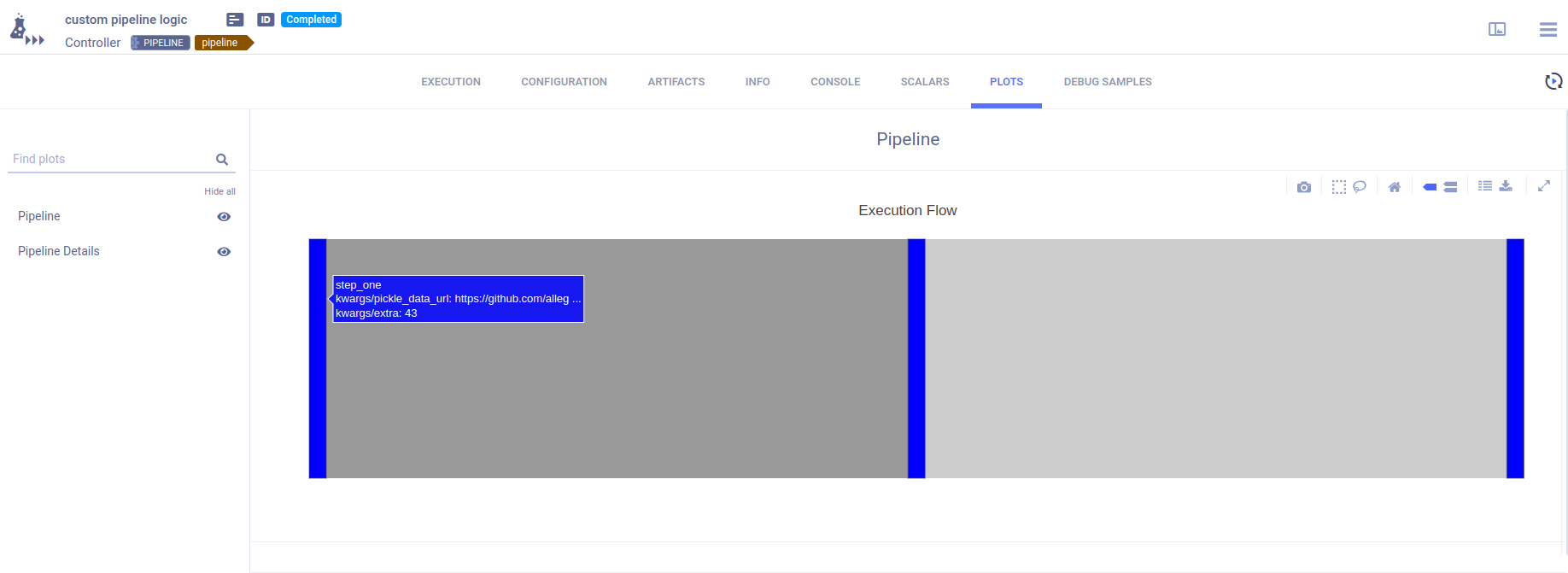Open the hamburger menu

1548,29
